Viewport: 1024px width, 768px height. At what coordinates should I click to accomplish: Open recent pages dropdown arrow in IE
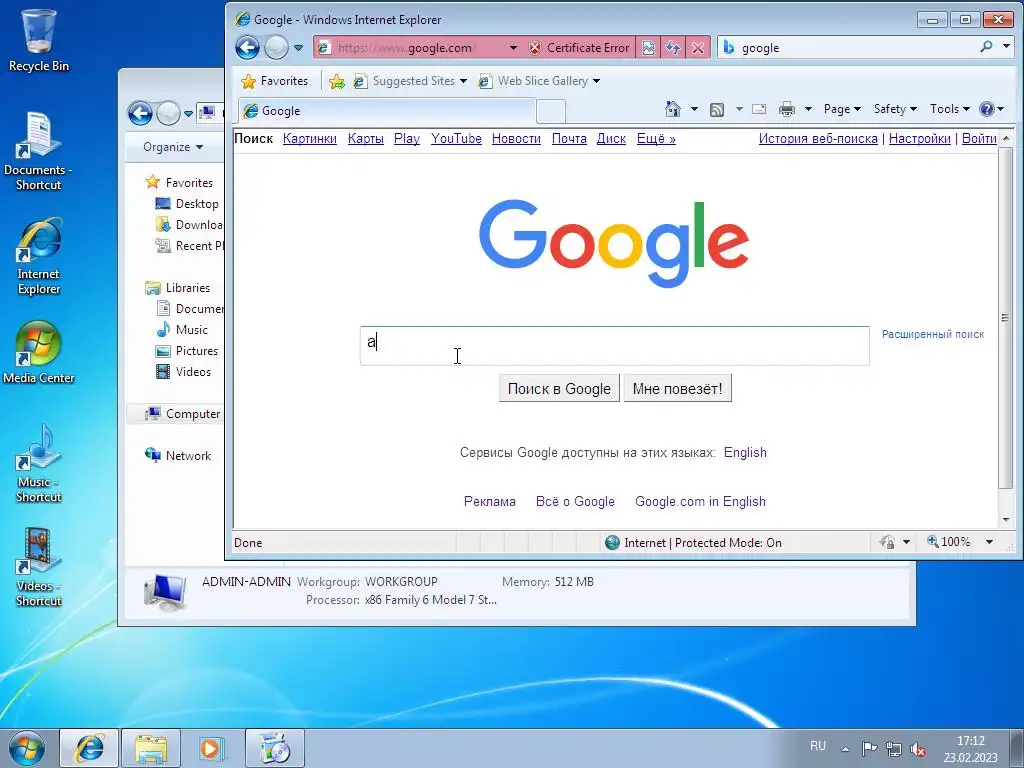click(298, 48)
